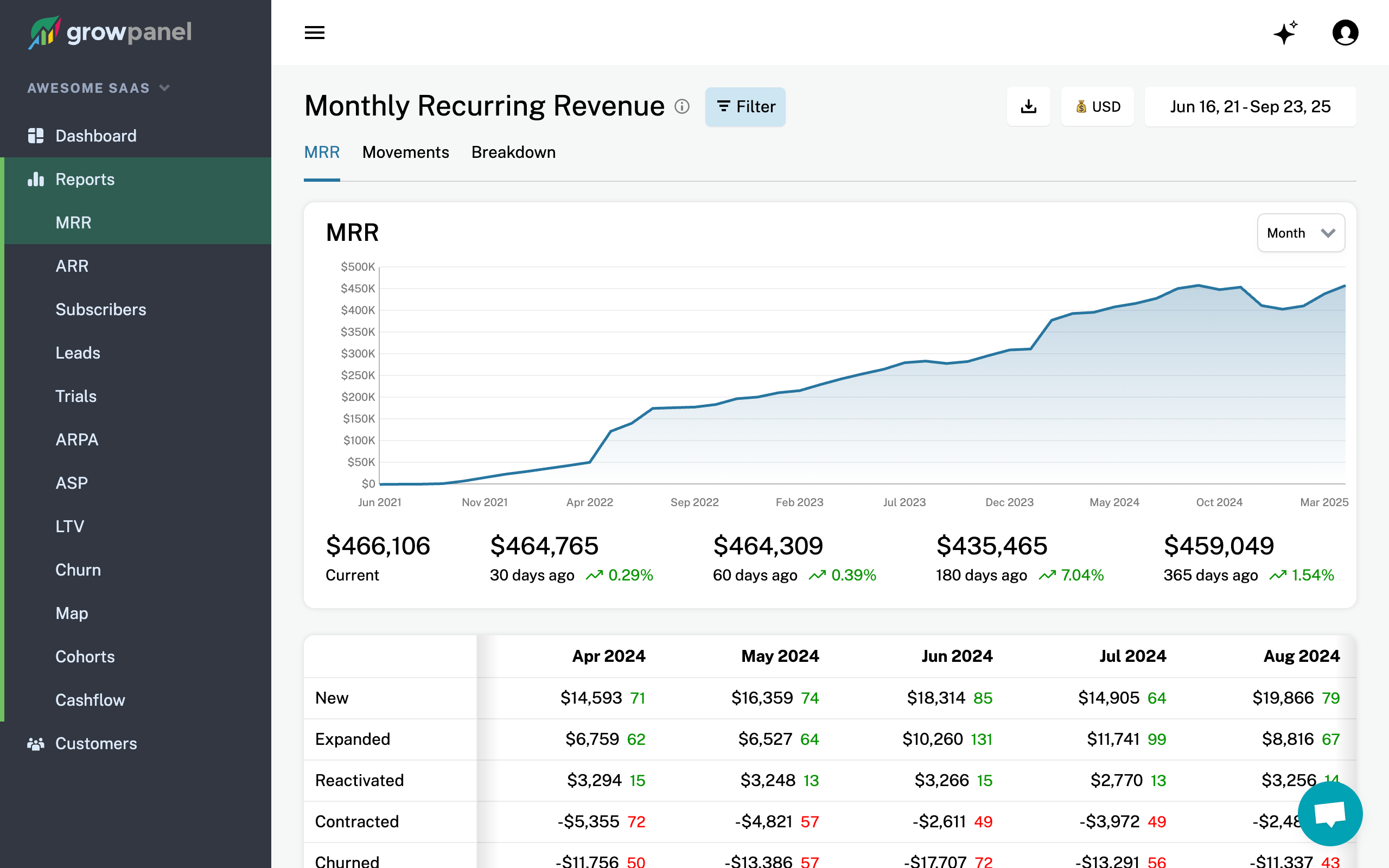1389x868 pixels.
Task: Open the Breakdown tab
Action: [513, 152]
